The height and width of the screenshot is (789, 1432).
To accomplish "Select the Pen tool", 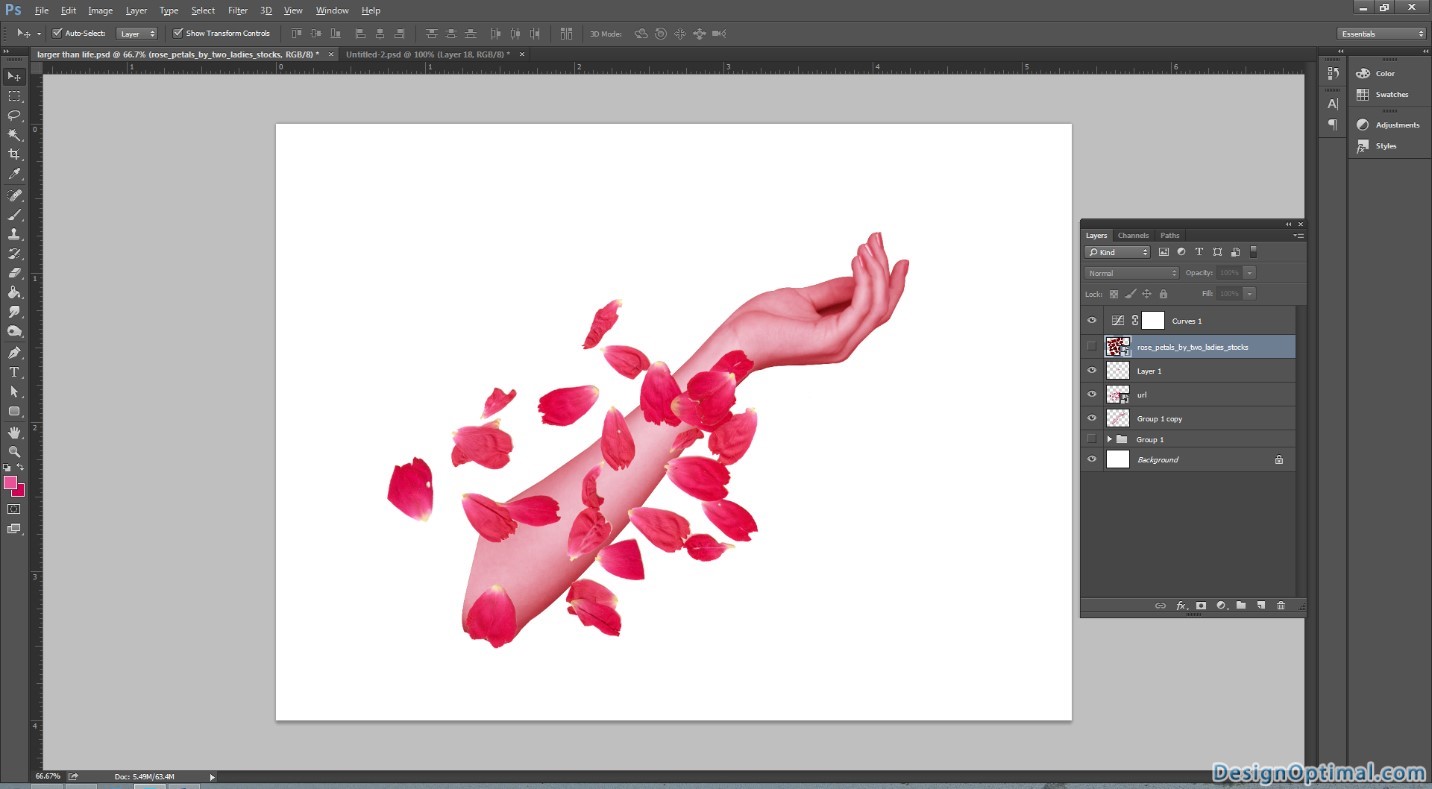I will point(14,353).
